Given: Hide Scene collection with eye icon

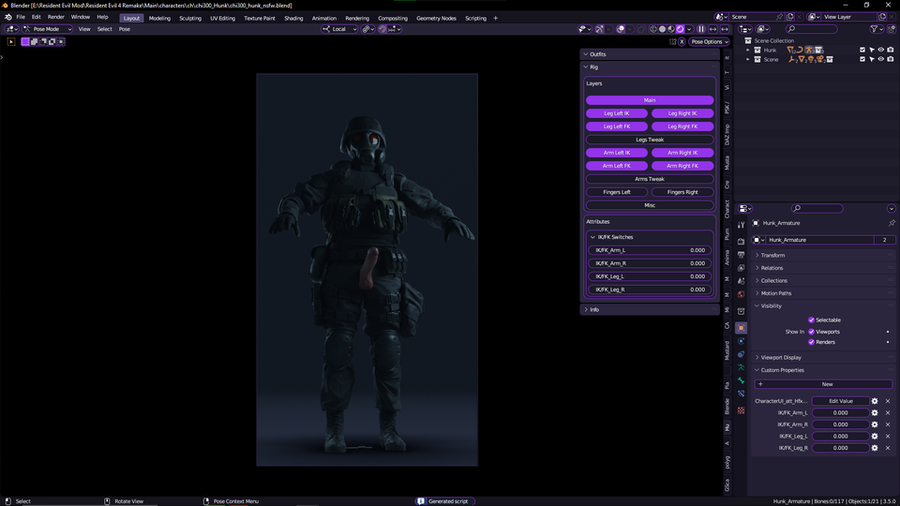Looking at the screenshot, I should point(881,59).
